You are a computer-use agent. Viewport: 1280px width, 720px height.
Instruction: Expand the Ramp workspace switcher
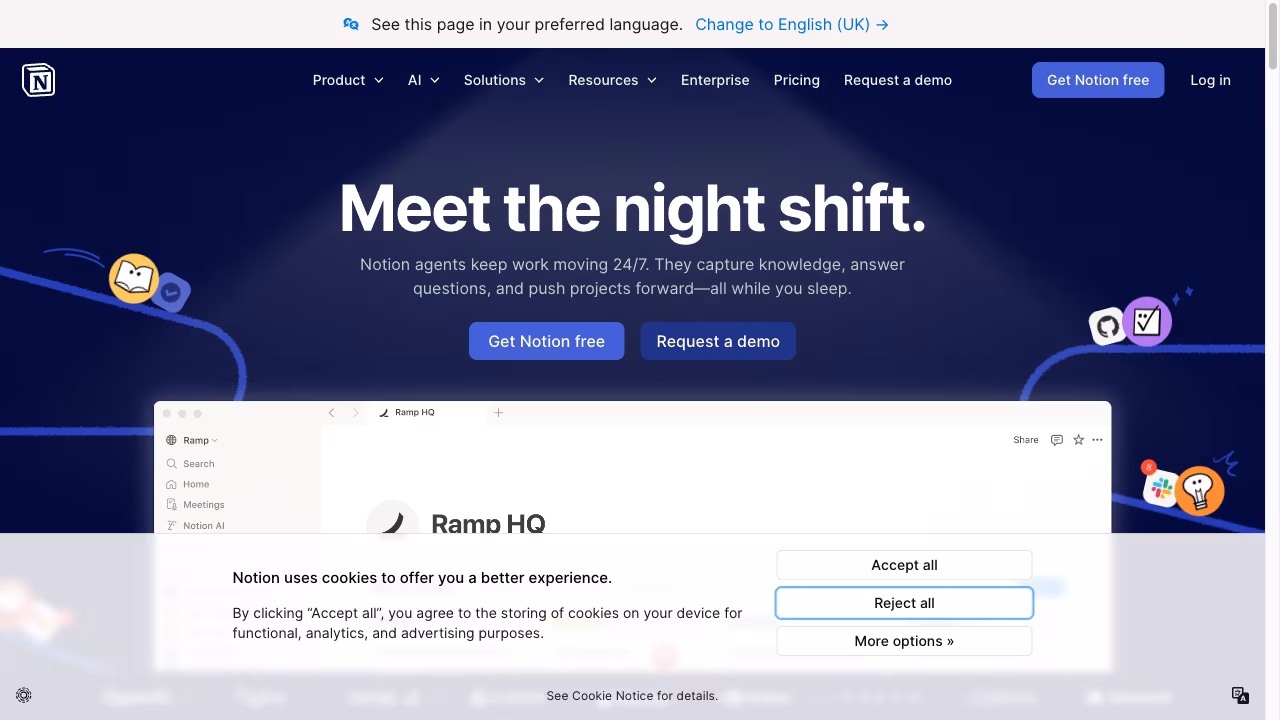pyautogui.click(x=192, y=440)
